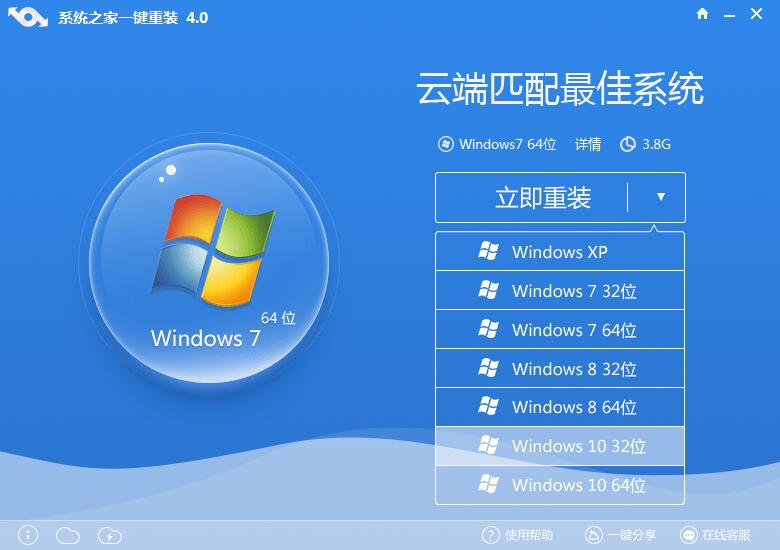Click the flag icon beside Windows 7 64位
The height and width of the screenshot is (550, 780).
[488, 329]
